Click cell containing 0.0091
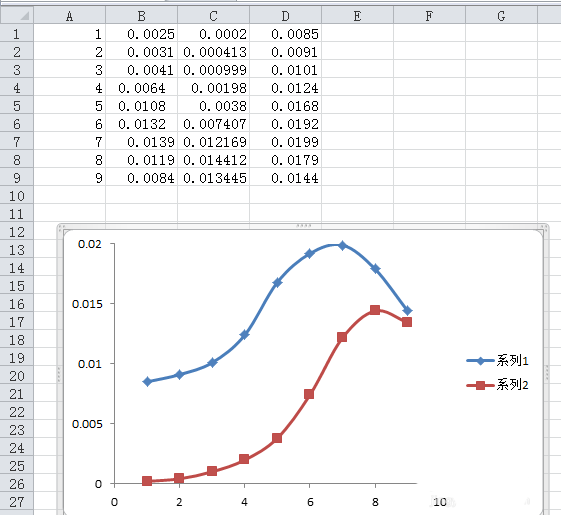The height and width of the screenshot is (521, 561). [285, 51]
